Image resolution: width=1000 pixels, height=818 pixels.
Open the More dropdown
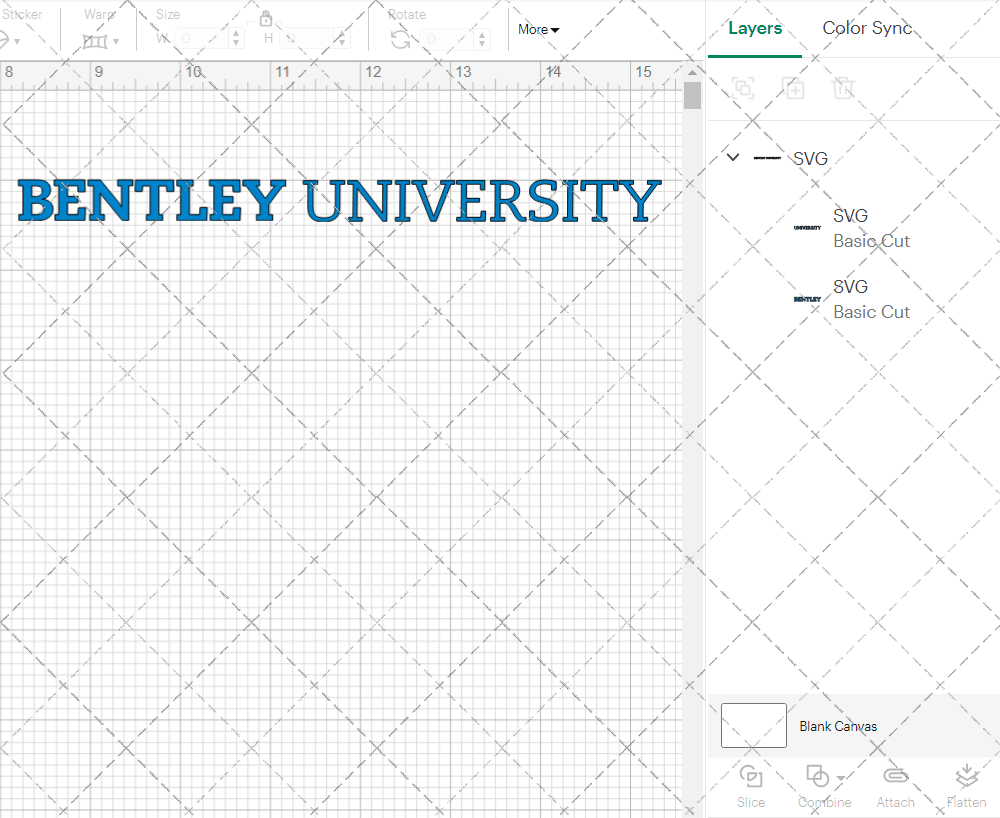[537, 30]
